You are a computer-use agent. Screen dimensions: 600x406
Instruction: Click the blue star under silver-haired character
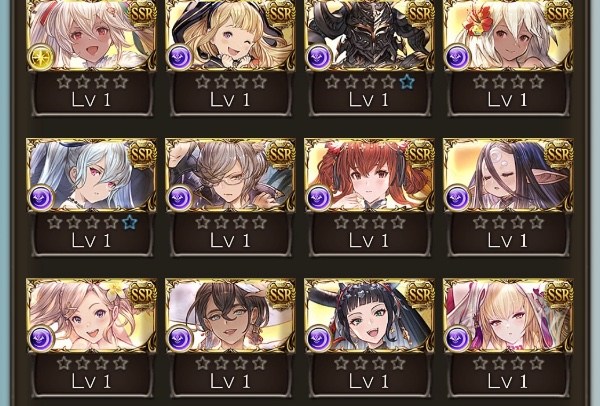(x=129, y=222)
